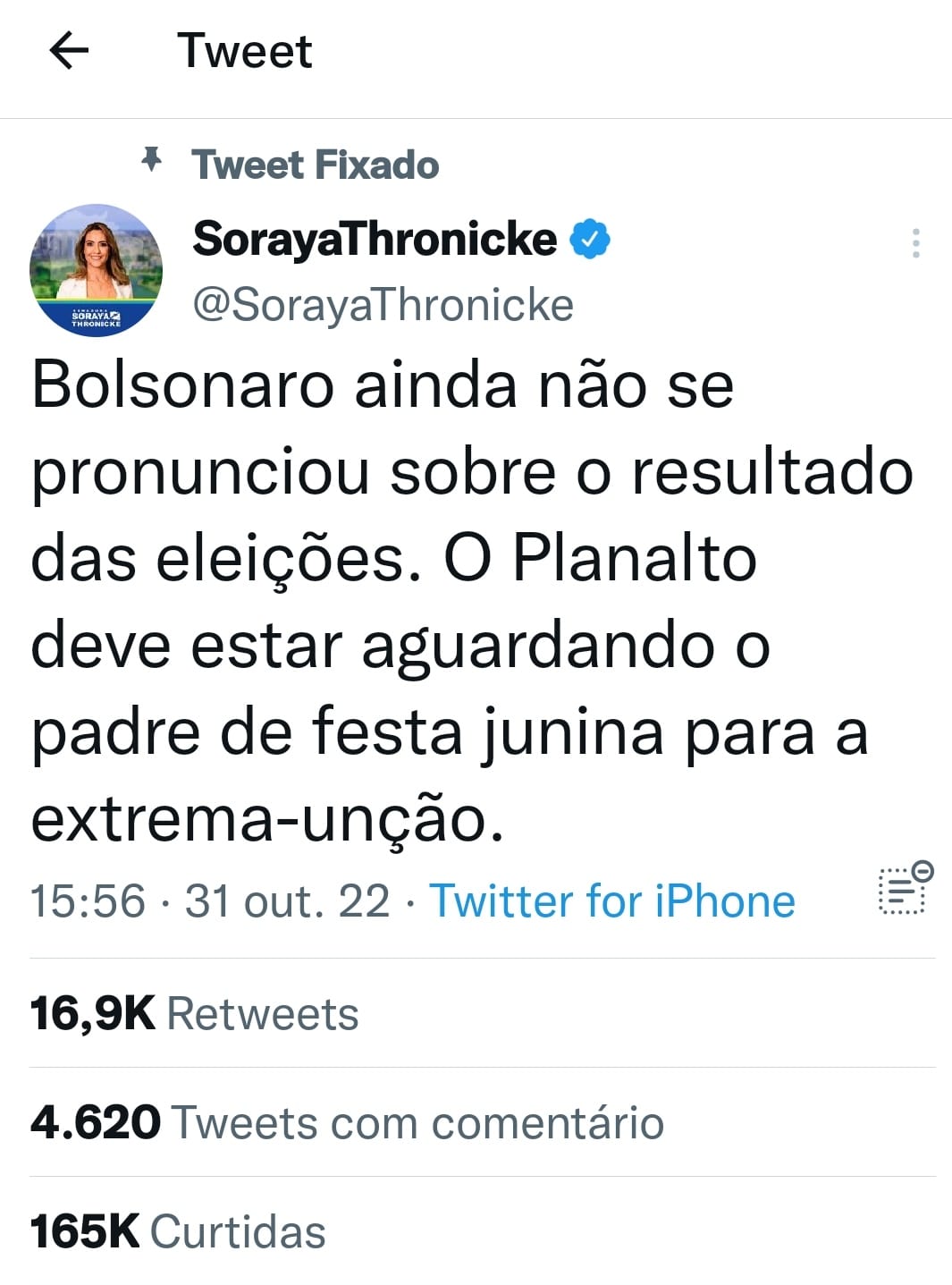This screenshot has height=1285, width=952.
Task: Show the 165K Curtidas list
Action: point(178,1231)
